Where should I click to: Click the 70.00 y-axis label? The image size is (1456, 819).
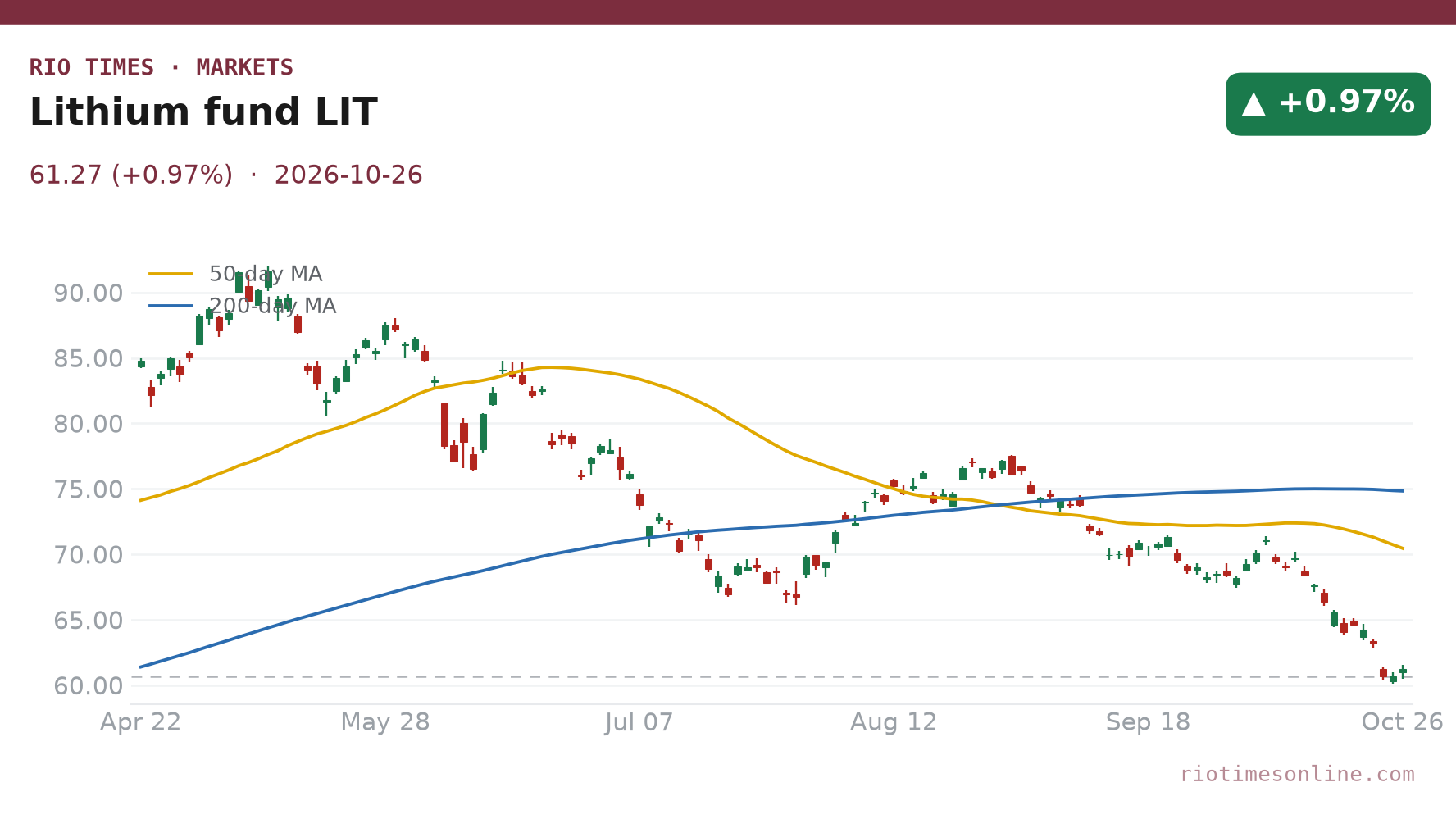click(89, 555)
